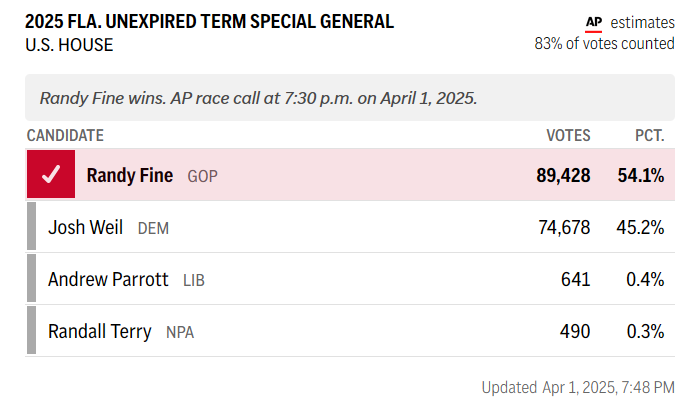This screenshot has width=690, height=411.
Task: Click the GOP party label
Action: pos(202,176)
